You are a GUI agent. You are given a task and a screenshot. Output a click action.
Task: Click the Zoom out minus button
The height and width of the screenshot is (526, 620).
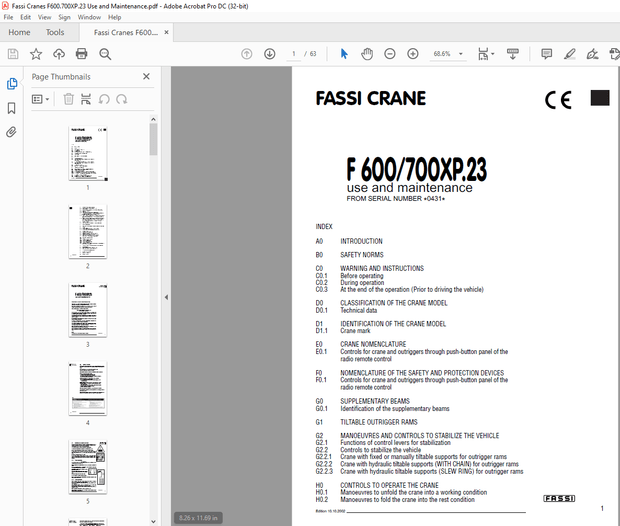pos(388,54)
